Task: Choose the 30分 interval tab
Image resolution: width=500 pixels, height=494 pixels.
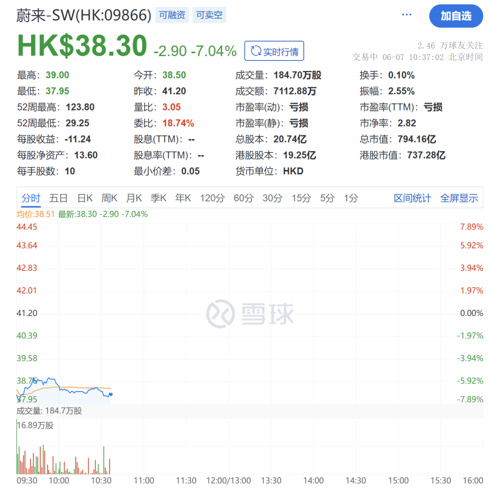Action: pos(272,198)
